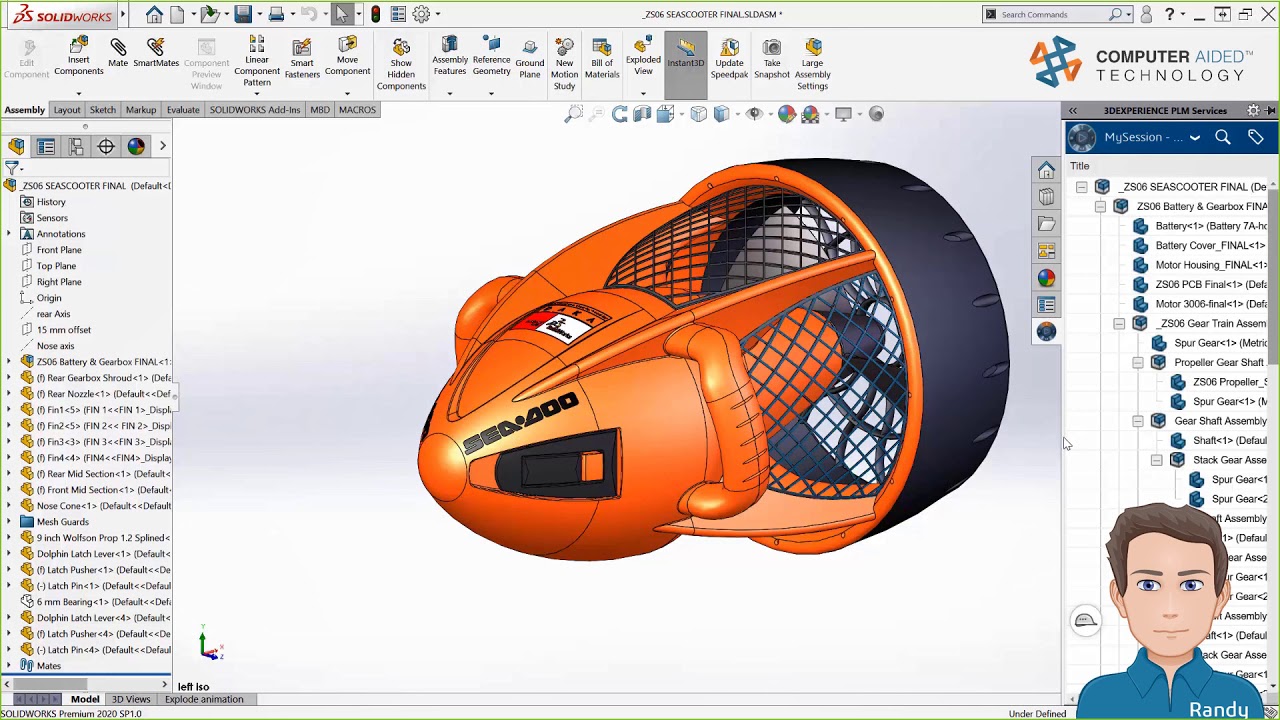Screen dimensions: 1280x720
Task: Collapse Stack Gear Assembly node
Action: 1157,460
